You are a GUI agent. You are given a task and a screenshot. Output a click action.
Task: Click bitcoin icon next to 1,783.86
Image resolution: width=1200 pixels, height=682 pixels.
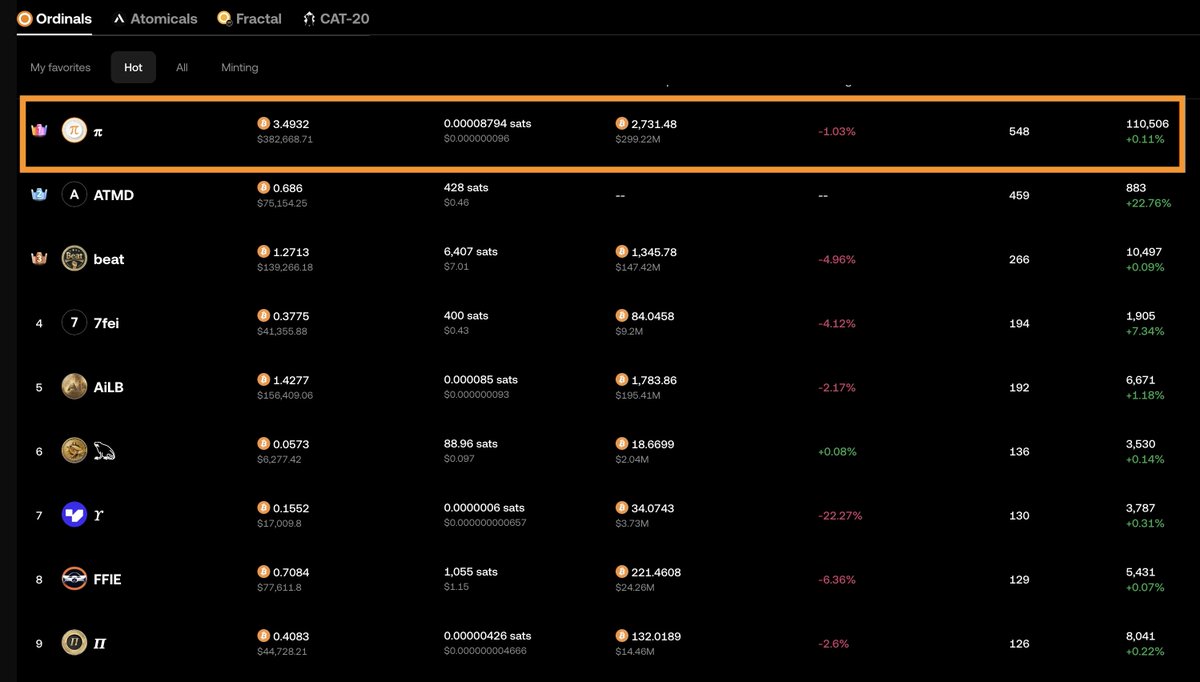(622, 380)
